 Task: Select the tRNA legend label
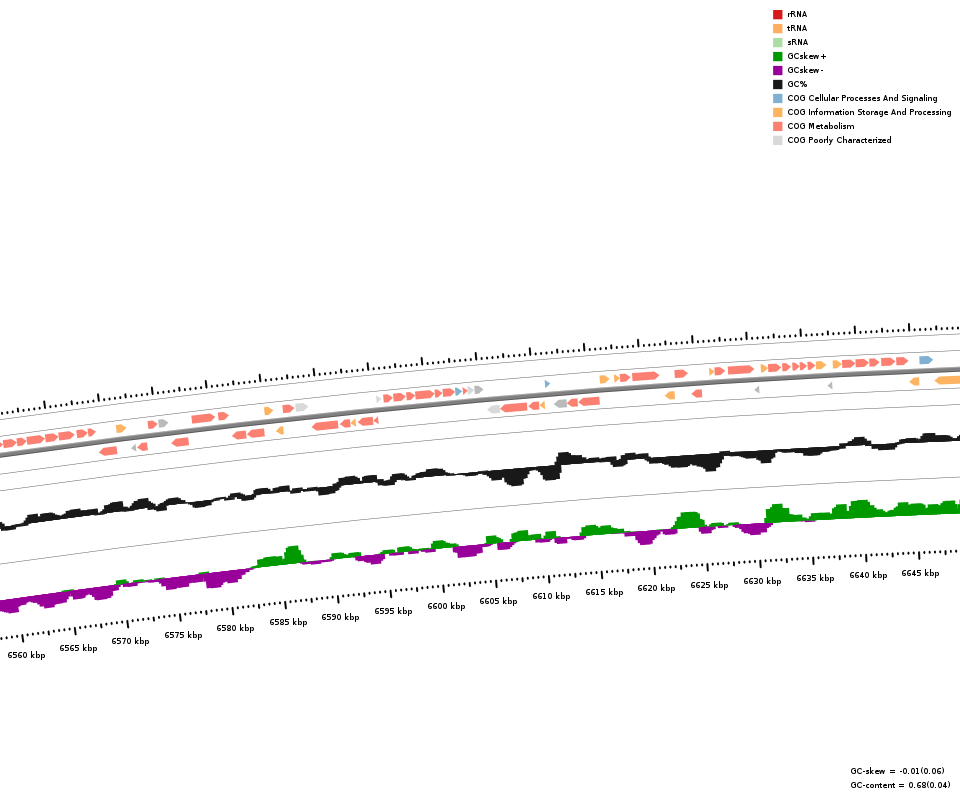[797, 28]
